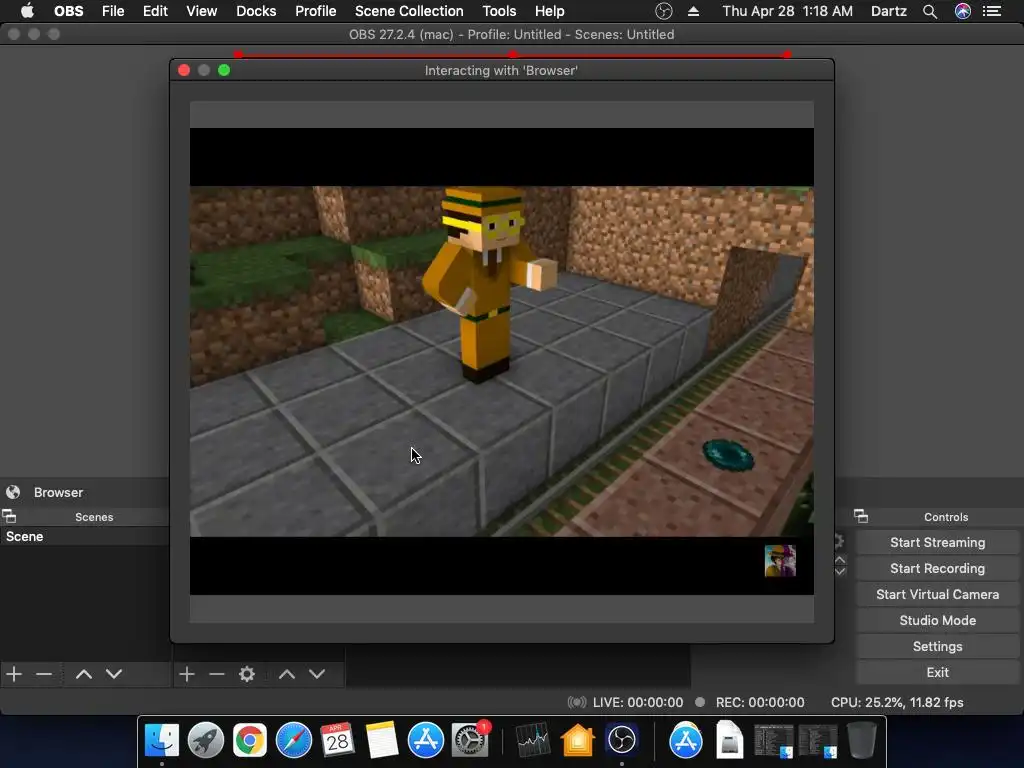The height and width of the screenshot is (768, 1024).
Task: Open the File menu
Action: click(113, 11)
